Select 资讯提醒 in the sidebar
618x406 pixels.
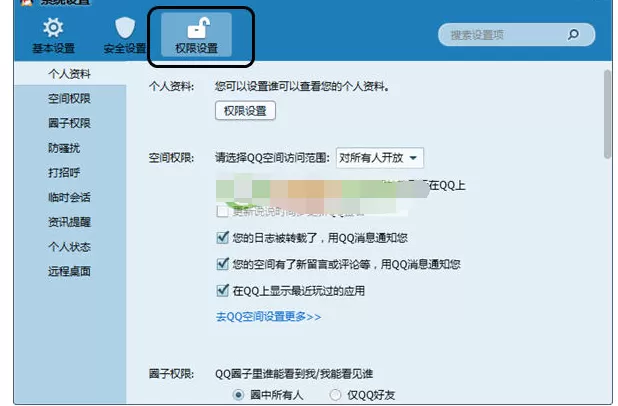(69, 222)
